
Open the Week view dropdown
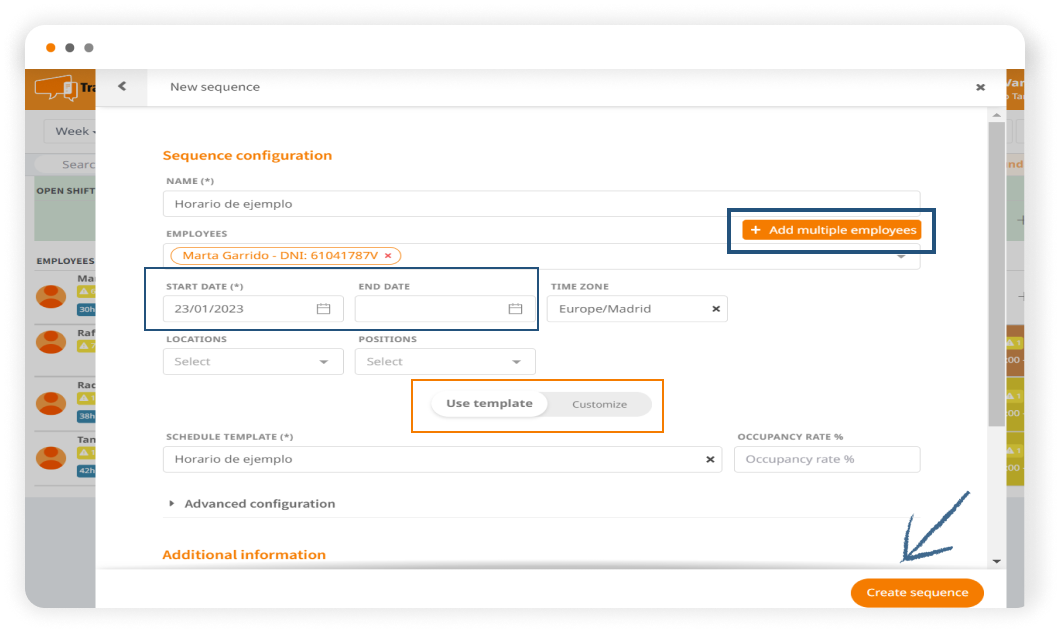74,131
